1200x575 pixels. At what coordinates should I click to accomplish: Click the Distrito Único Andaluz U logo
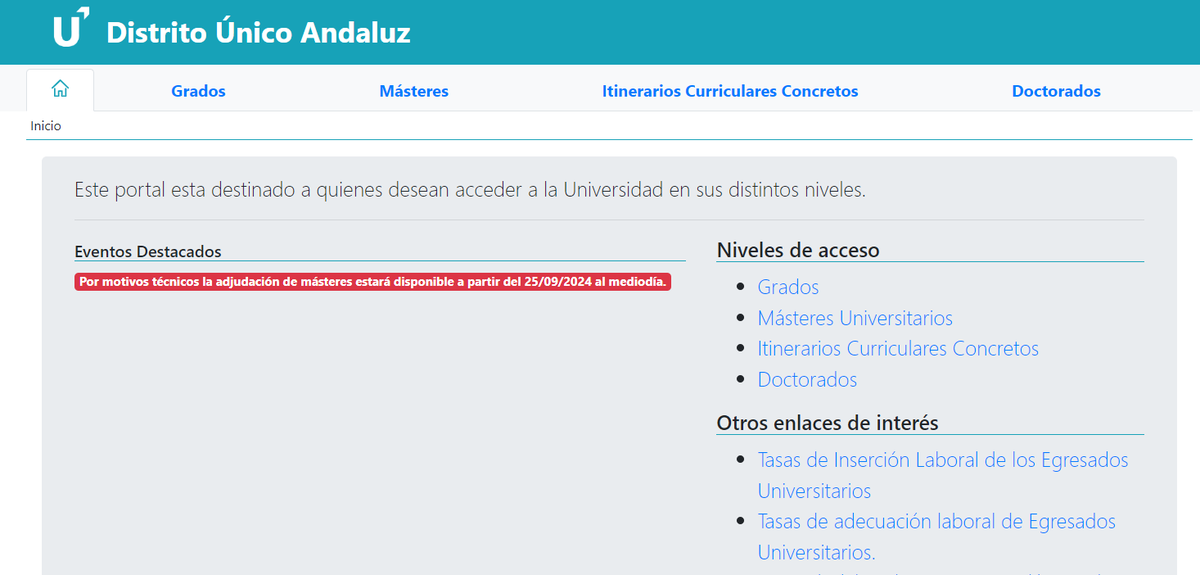pos(71,27)
